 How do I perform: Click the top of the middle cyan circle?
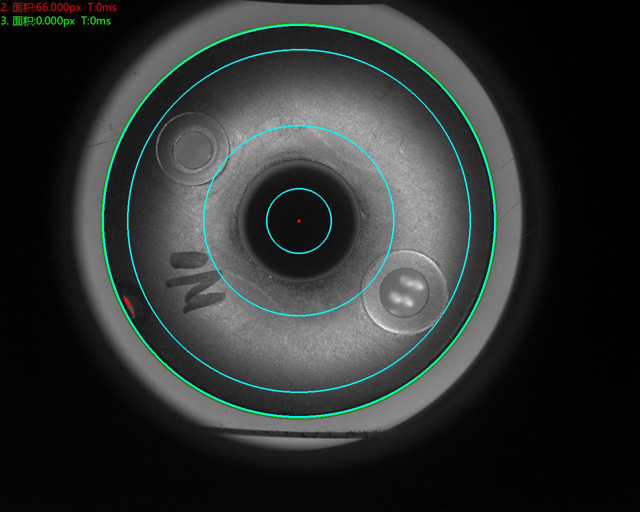click(299, 126)
